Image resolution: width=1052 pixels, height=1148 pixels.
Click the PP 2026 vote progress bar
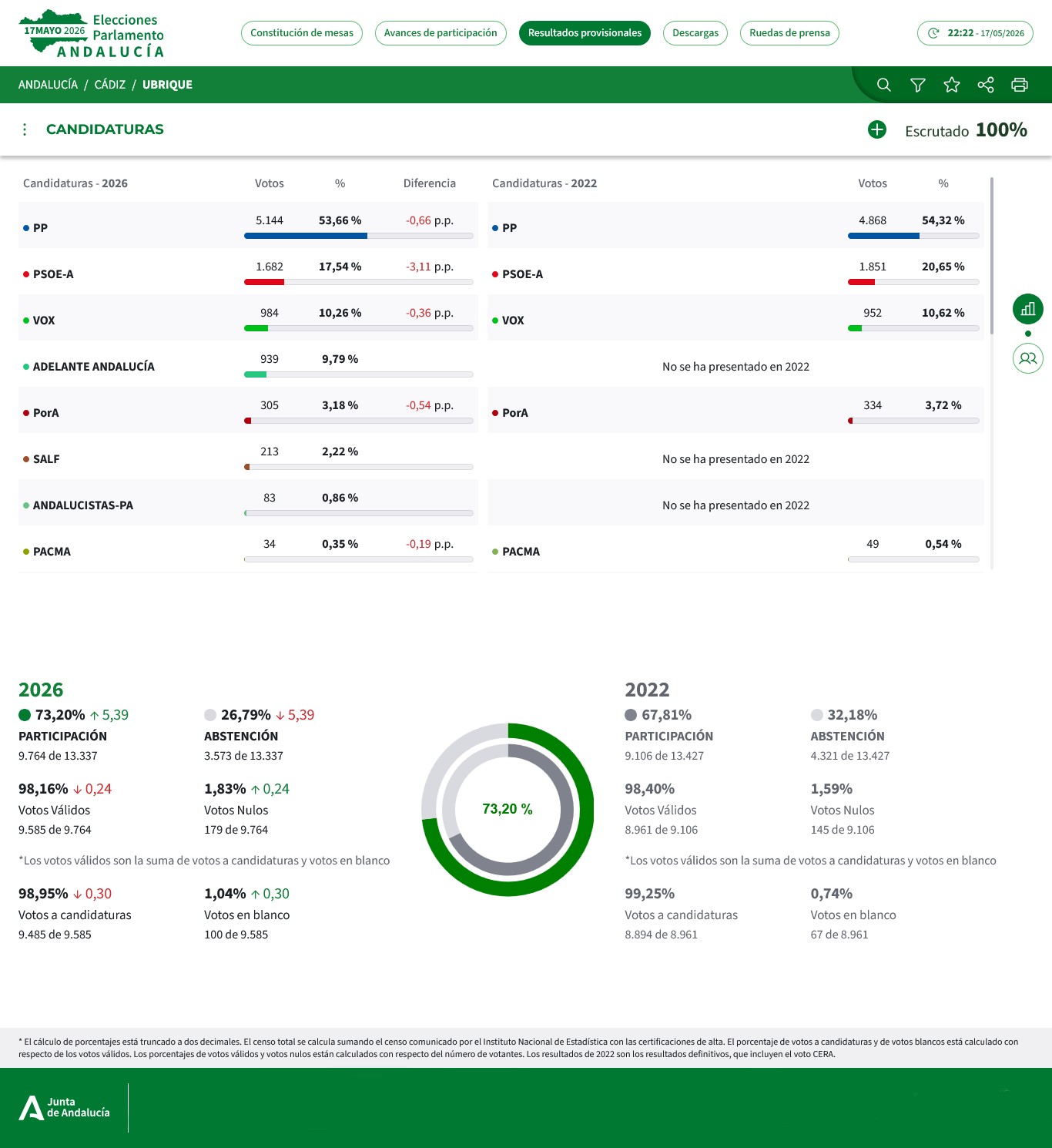tap(358, 236)
